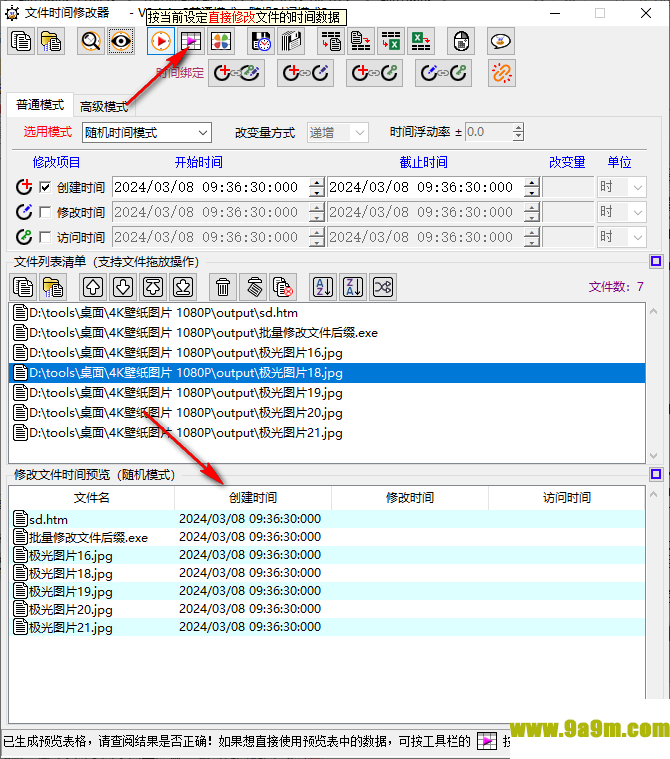Screen dimensions: 670x759
Task: Click the 创建时间 start time field
Action: (211, 187)
